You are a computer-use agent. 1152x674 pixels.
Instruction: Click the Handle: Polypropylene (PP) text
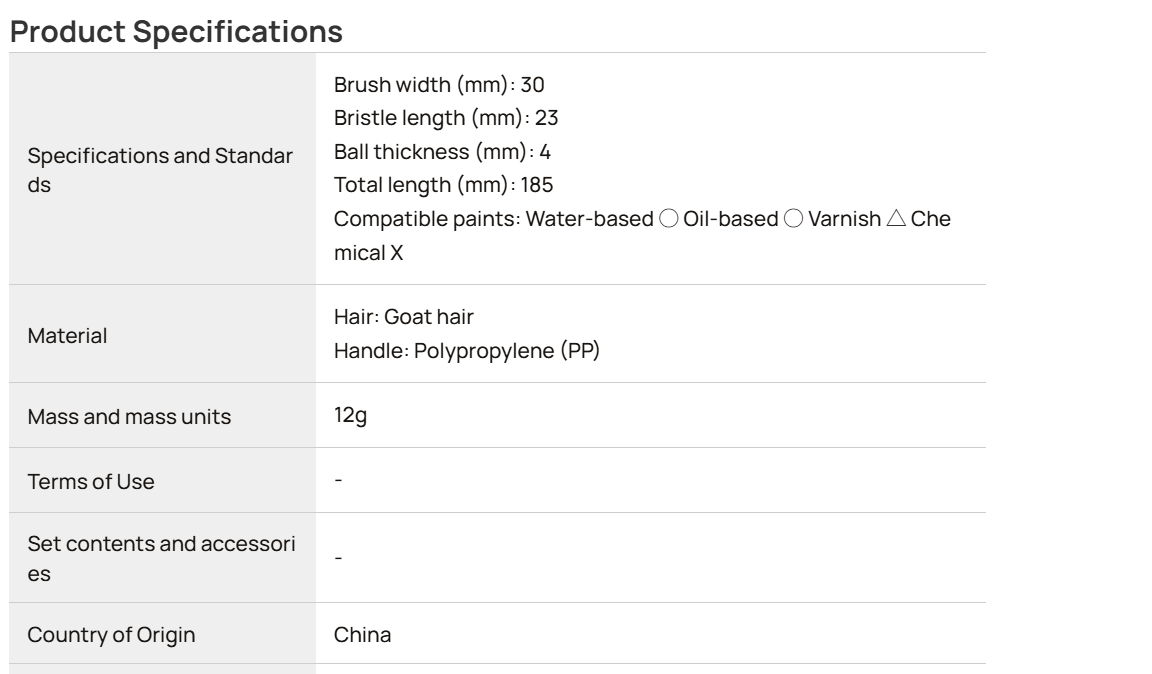tap(467, 351)
